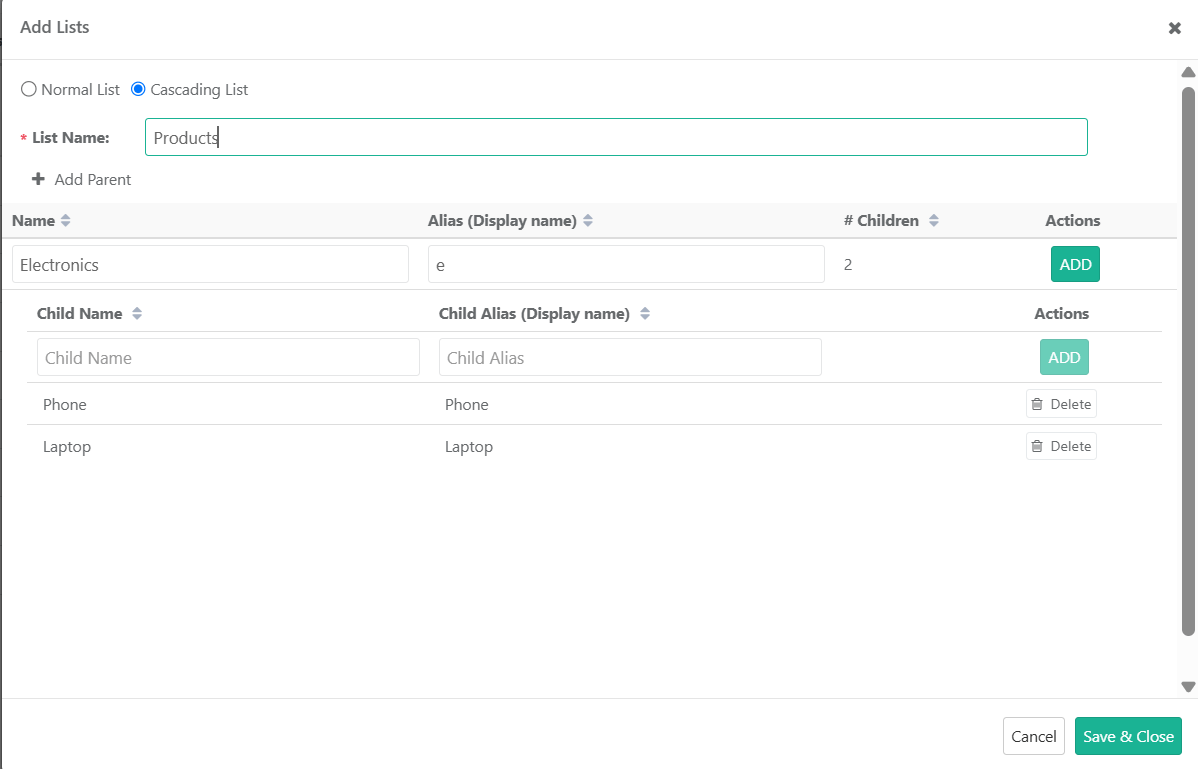This screenshot has width=1198, height=769.
Task: Focus the List Name text field
Action: pyautogui.click(x=615, y=138)
